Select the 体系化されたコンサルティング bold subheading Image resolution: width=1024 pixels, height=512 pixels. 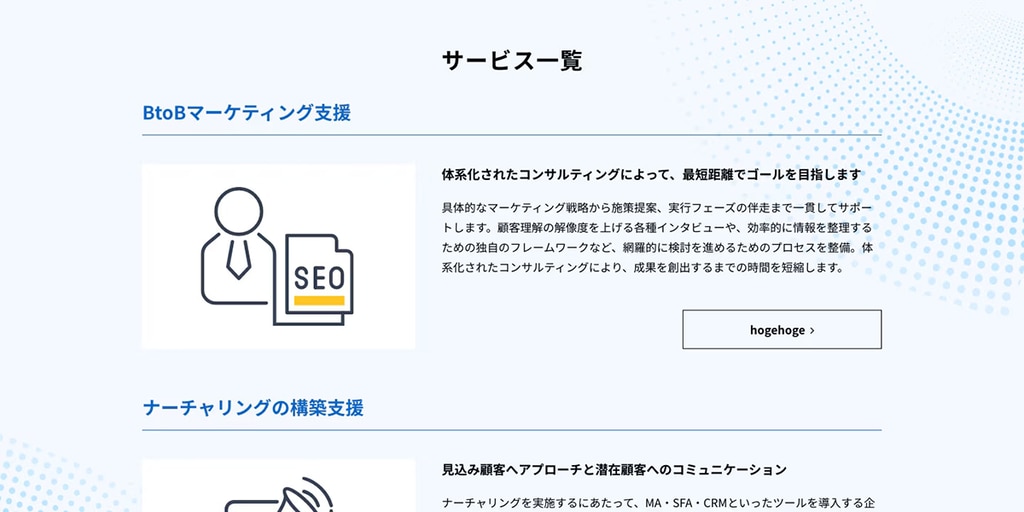pyautogui.click(x=651, y=175)
